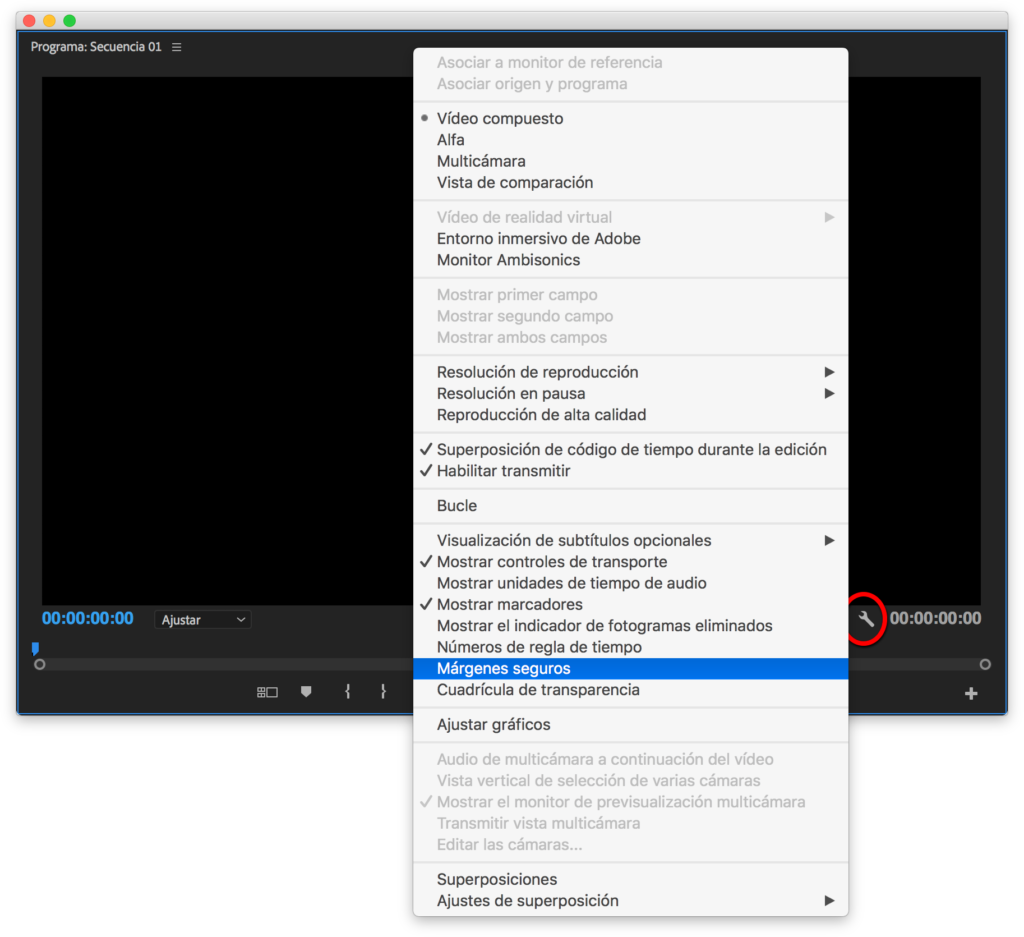The height and width of the screenshot is (937, 1024).
Task: Click Ajustar gráficos menu entry
Action: point(493,724)
